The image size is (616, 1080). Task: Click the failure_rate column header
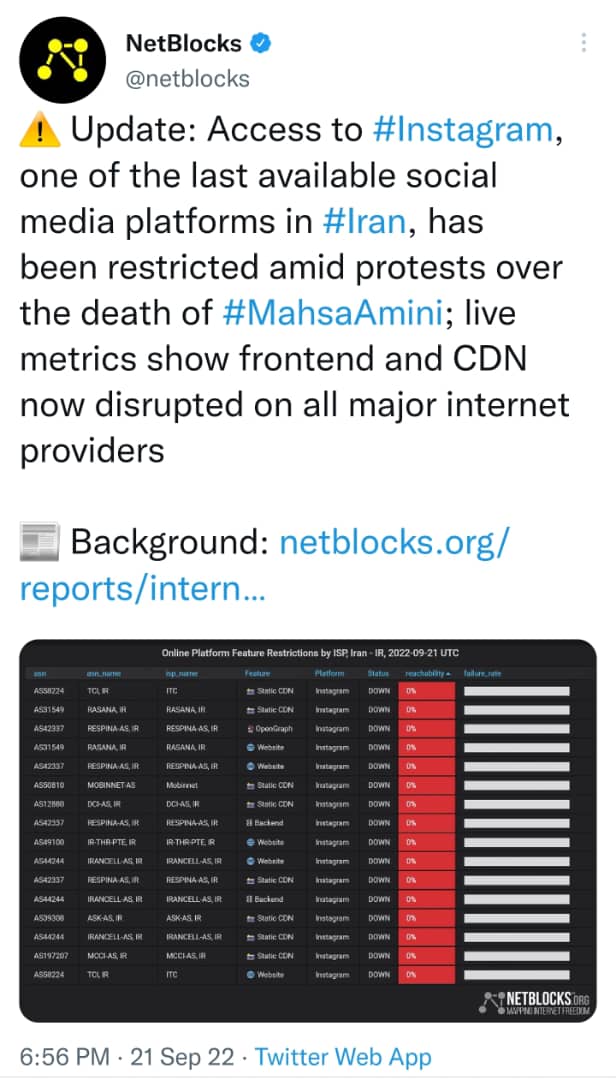[x=481, y=673]
